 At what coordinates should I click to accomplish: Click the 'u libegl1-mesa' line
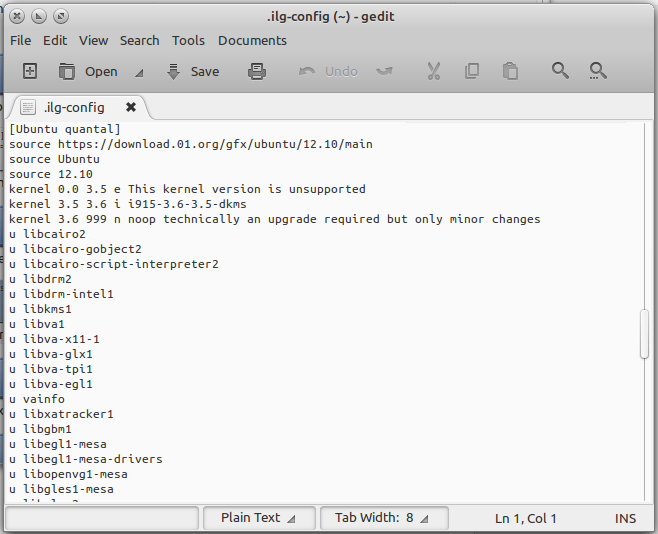(x=58, y=444)
